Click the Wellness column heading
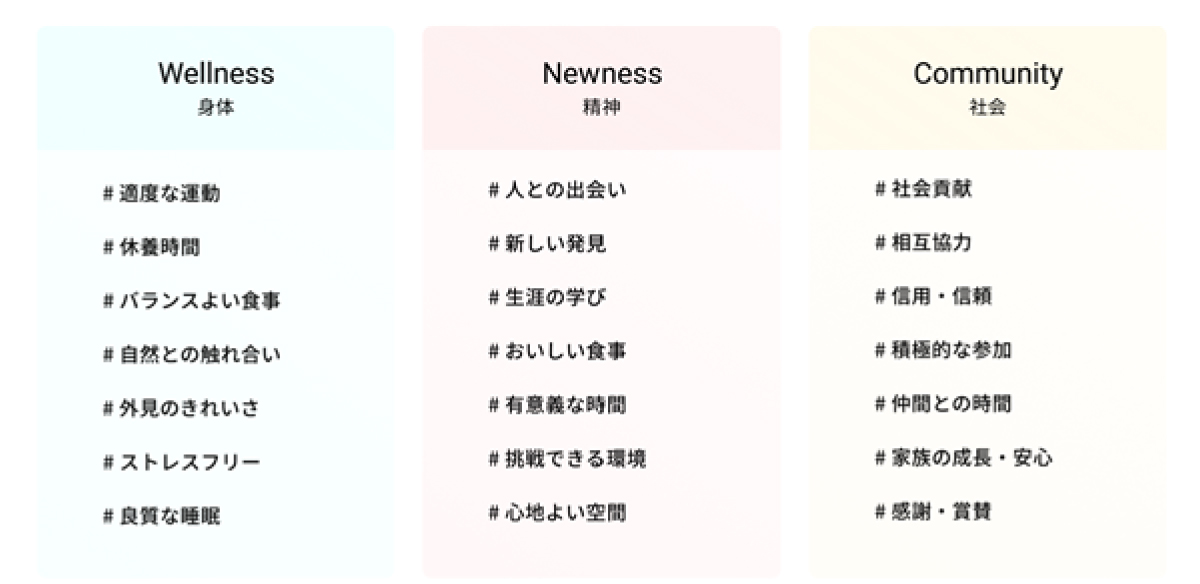 [216, 74]
